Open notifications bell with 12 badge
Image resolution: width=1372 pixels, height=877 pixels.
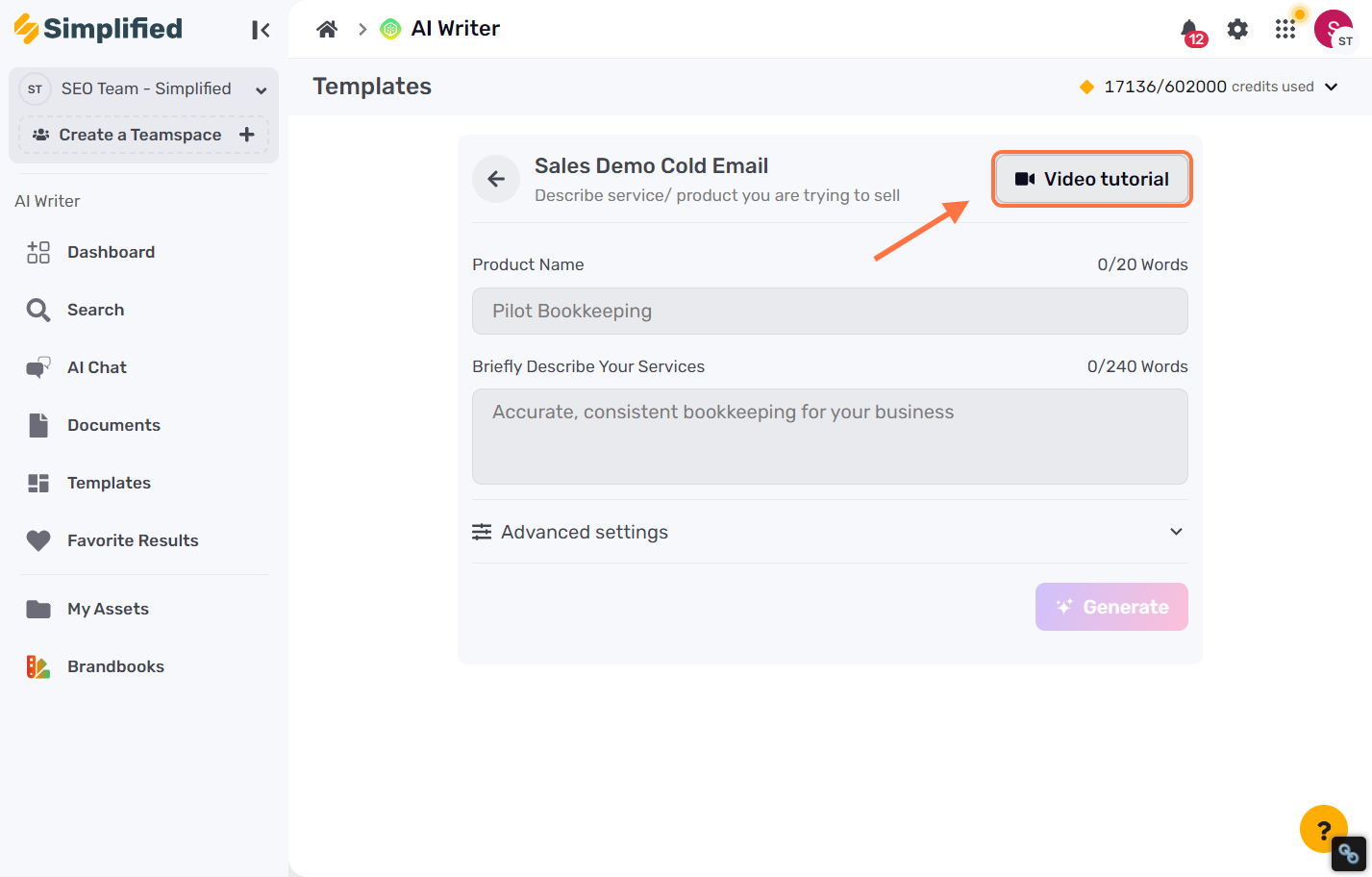point(1191,32)
